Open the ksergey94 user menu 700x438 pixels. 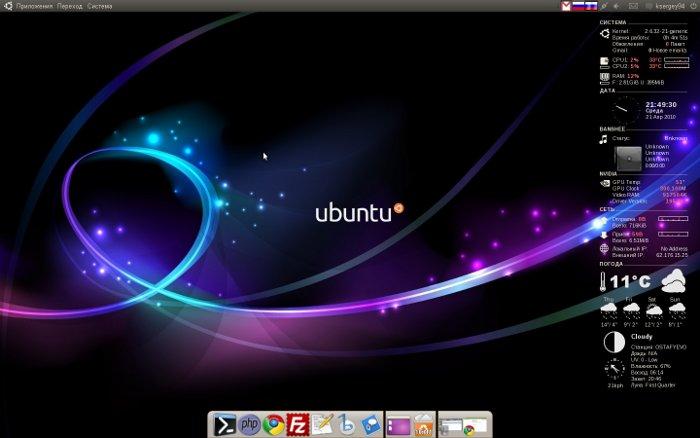(670, 6)
